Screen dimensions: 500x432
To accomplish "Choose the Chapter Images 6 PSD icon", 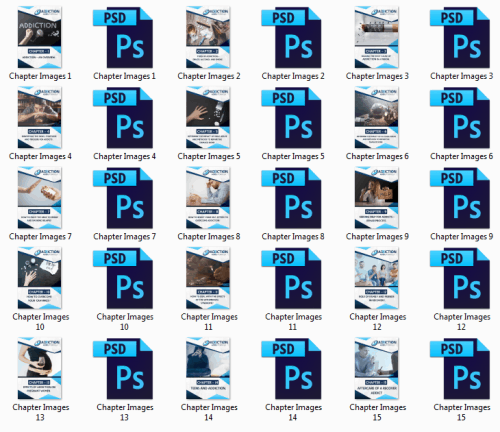I will [460, 118].
